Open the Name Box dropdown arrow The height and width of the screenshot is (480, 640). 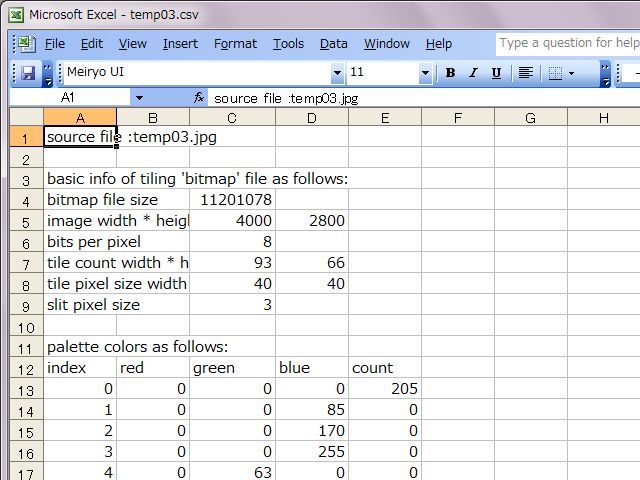pos(139,98)
